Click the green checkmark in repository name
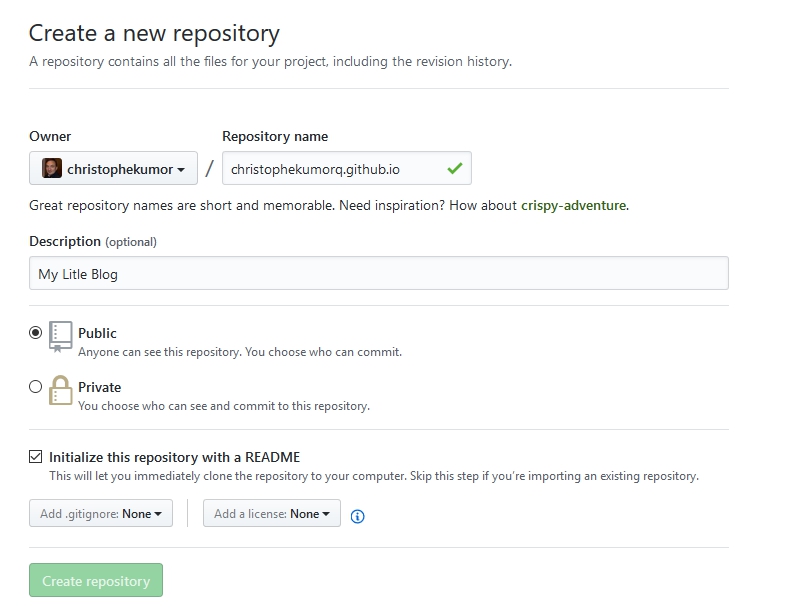Screen dimensions: 789x613 [x=454, y=168]
